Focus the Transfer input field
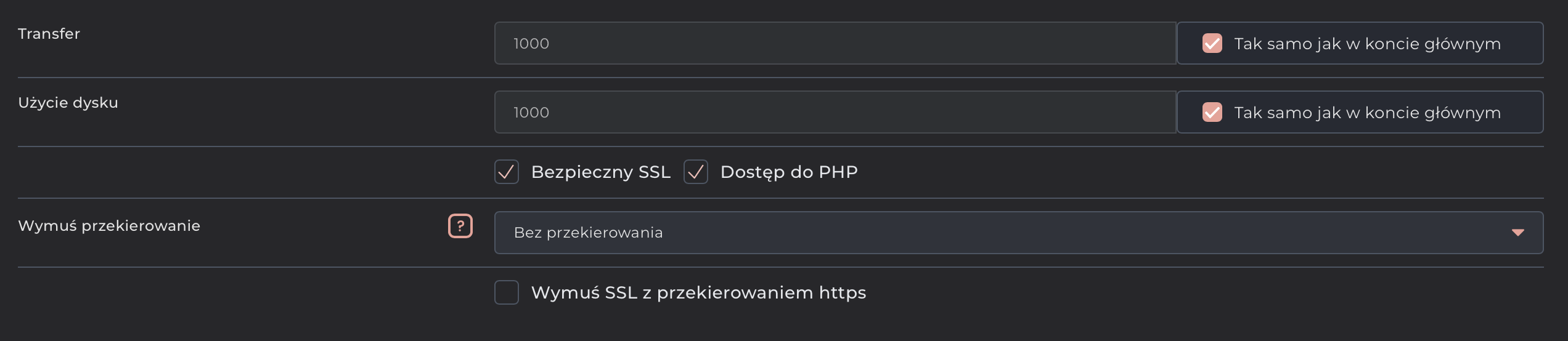The height and width of the screenshot is (341, 1568). pos(835,44)
